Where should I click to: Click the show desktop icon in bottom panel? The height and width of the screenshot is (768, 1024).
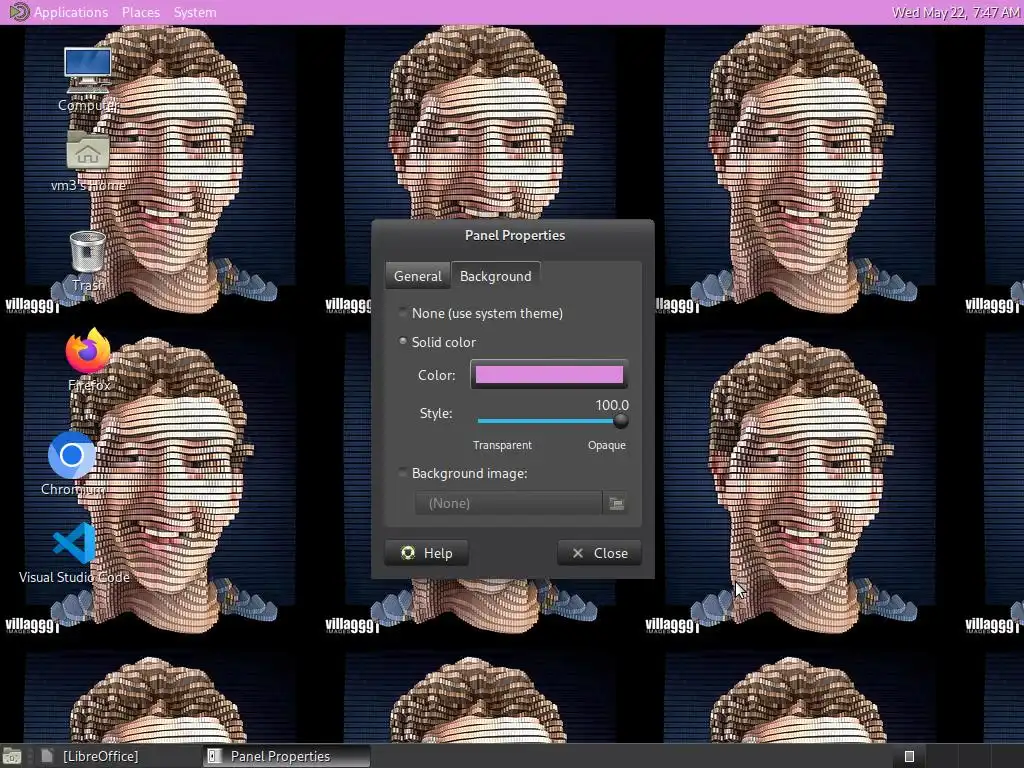click(x=12, y=756)
